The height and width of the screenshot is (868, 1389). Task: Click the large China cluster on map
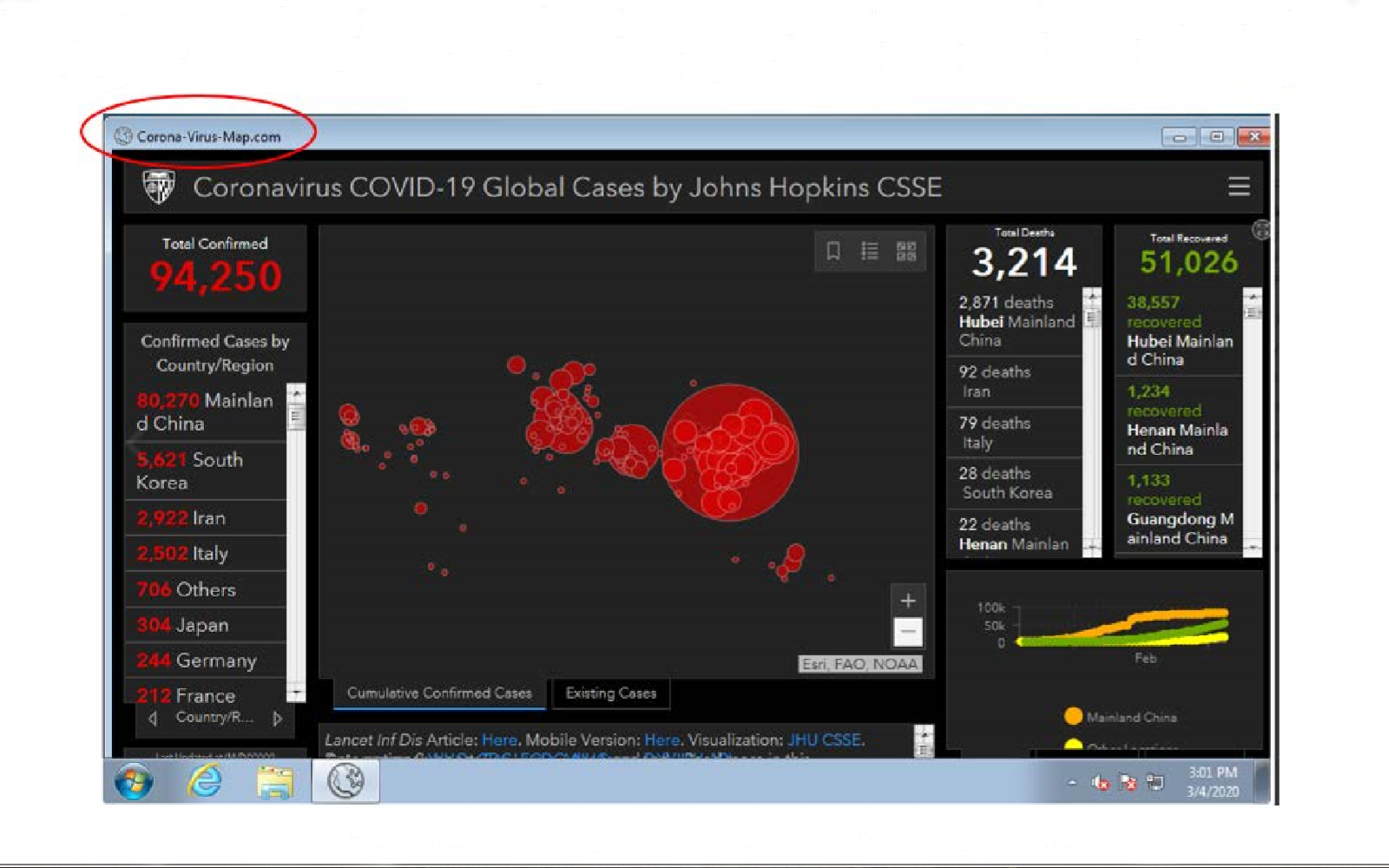pos(729,451)
